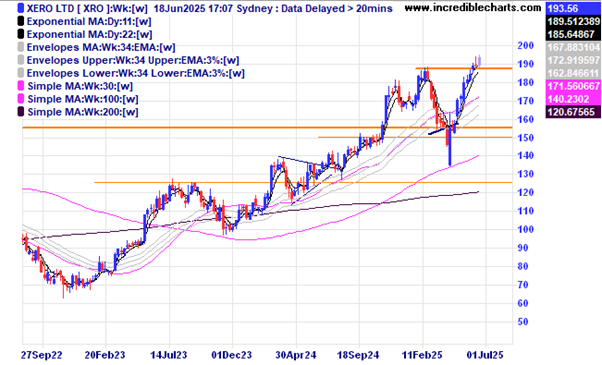Select the Envelopes MA:Wk:34:EMA:[w] legend label

point(101,48)
